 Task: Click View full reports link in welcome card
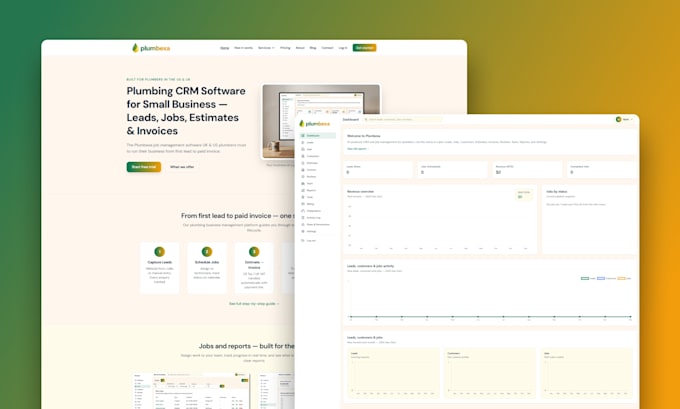(358, 149)
